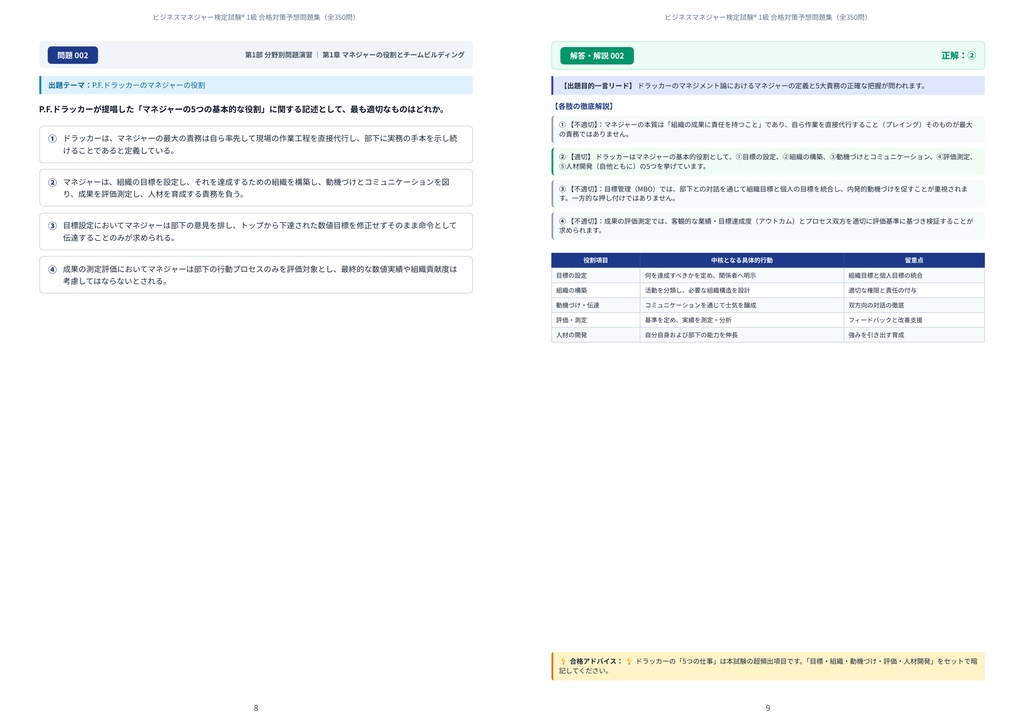This screenshot has width=1024, height=724.
Task: Click answer text beginning マネジャーは、組織の目標を設定し
Action: click(x=256, y=188)
